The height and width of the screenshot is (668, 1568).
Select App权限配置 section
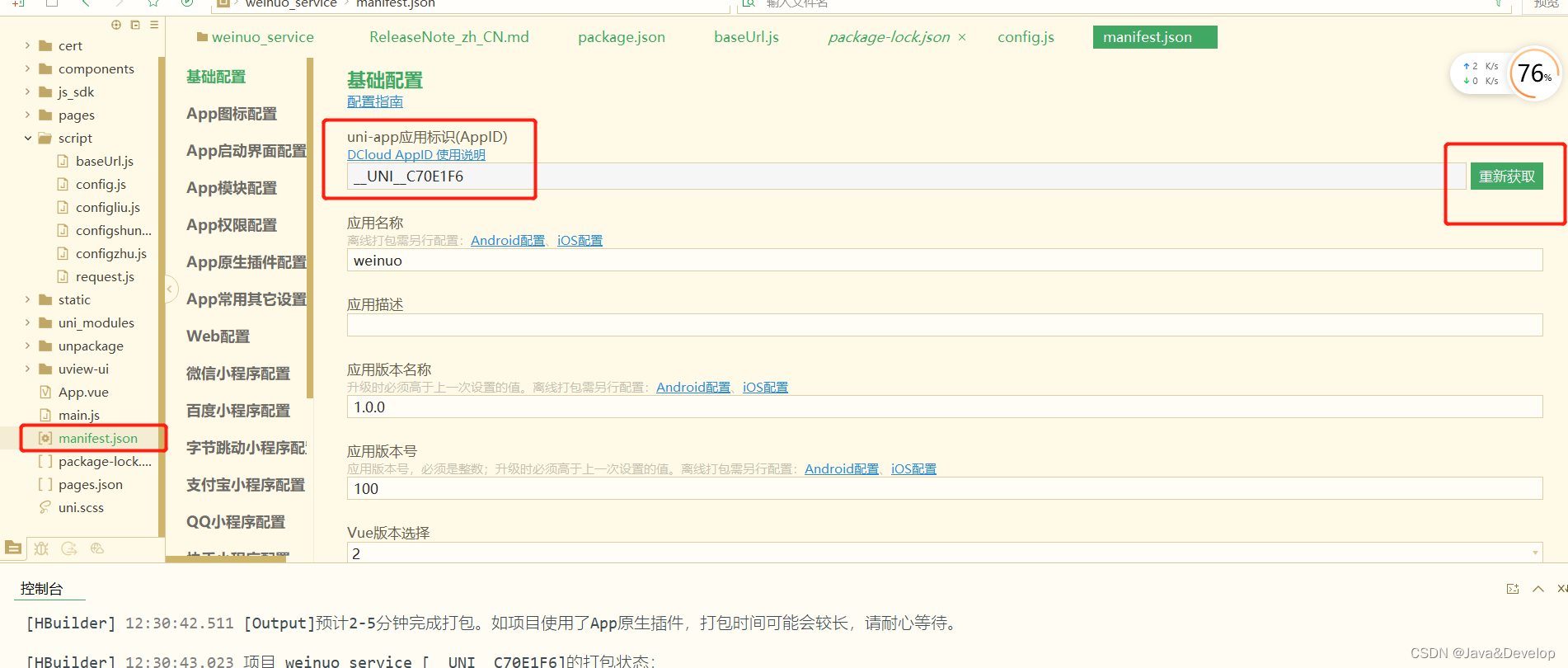(232, 225)
